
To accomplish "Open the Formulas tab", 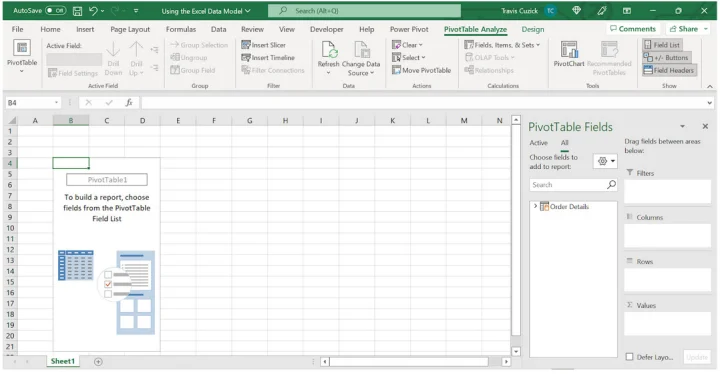I will pos(180,29).
